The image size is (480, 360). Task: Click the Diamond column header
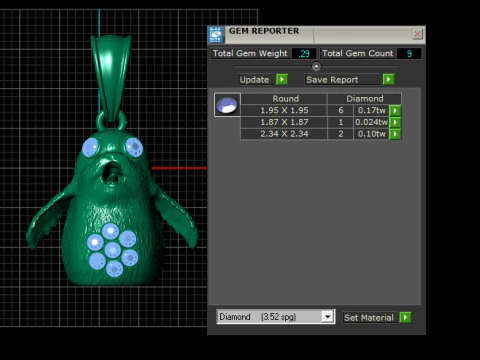(x=364, y=99)
